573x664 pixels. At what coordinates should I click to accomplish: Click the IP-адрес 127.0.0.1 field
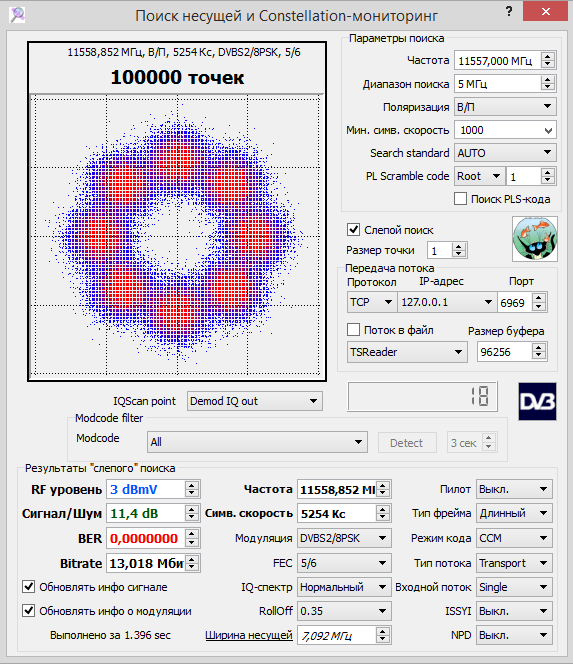pos(447,302)
